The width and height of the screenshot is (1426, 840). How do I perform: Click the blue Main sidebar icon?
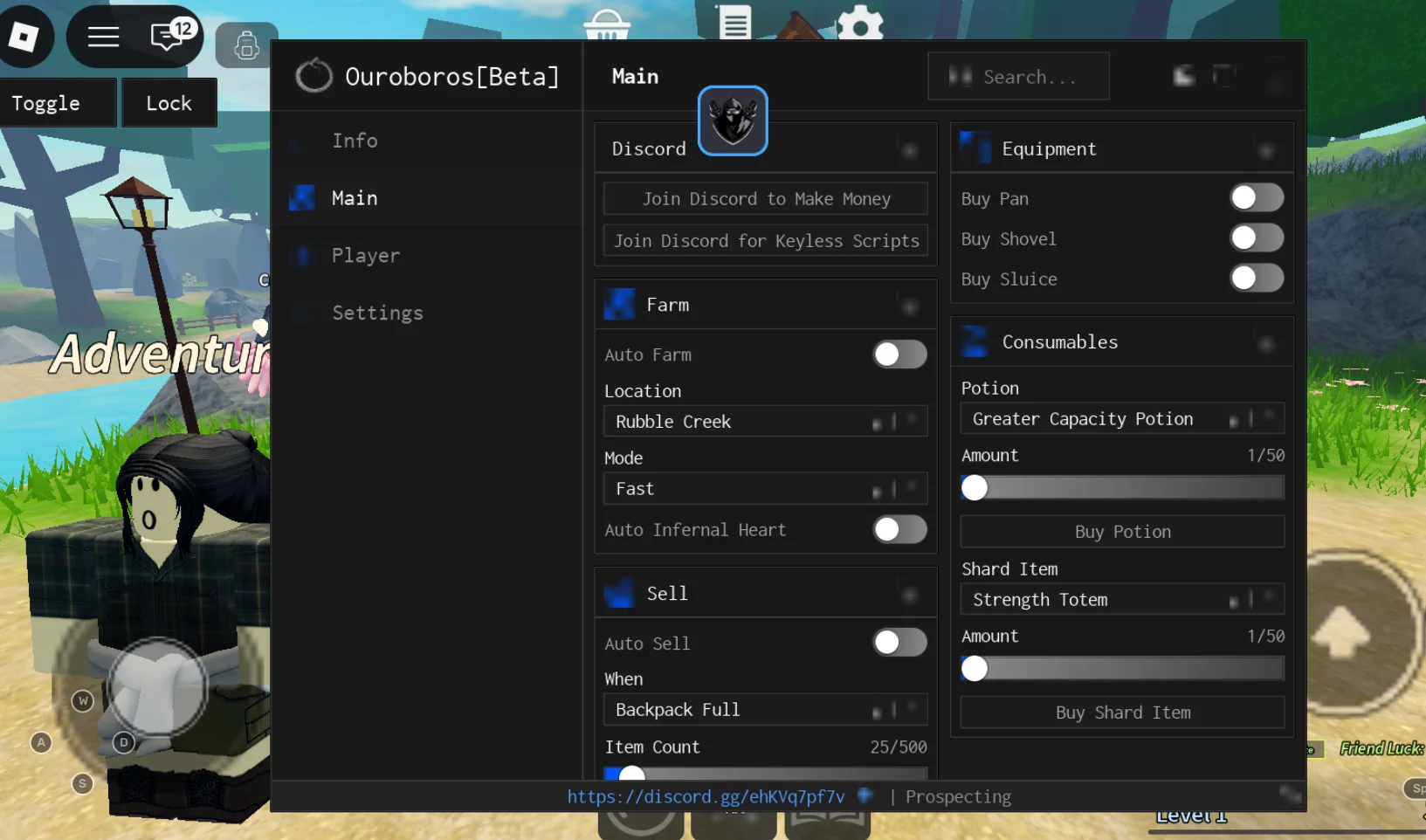pos(301,198)
